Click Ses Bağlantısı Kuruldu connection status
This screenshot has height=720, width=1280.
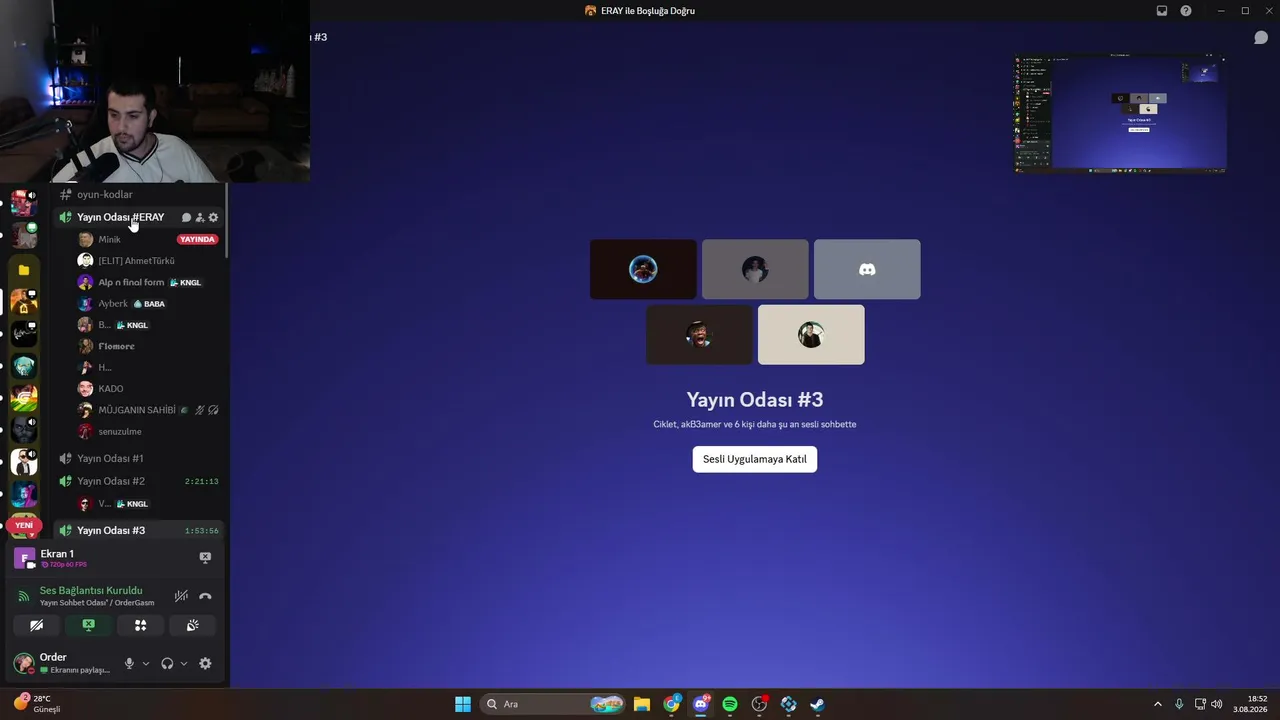pyautogui.click(x=91, y=590)
